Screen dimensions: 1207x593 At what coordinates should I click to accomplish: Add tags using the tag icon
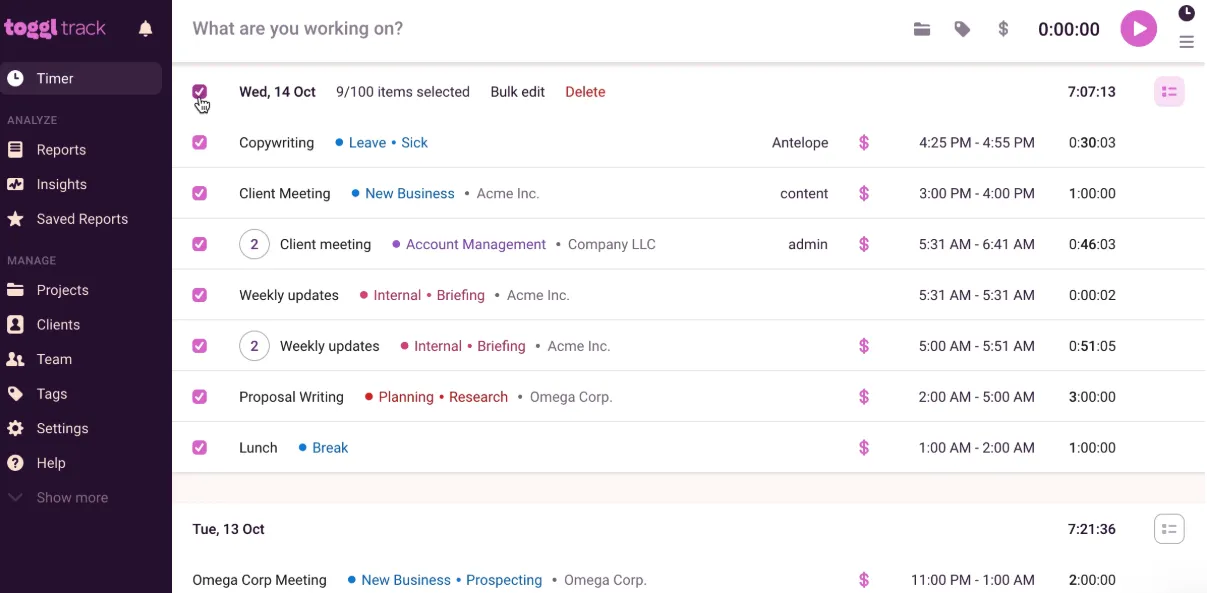tap(962, 29)
